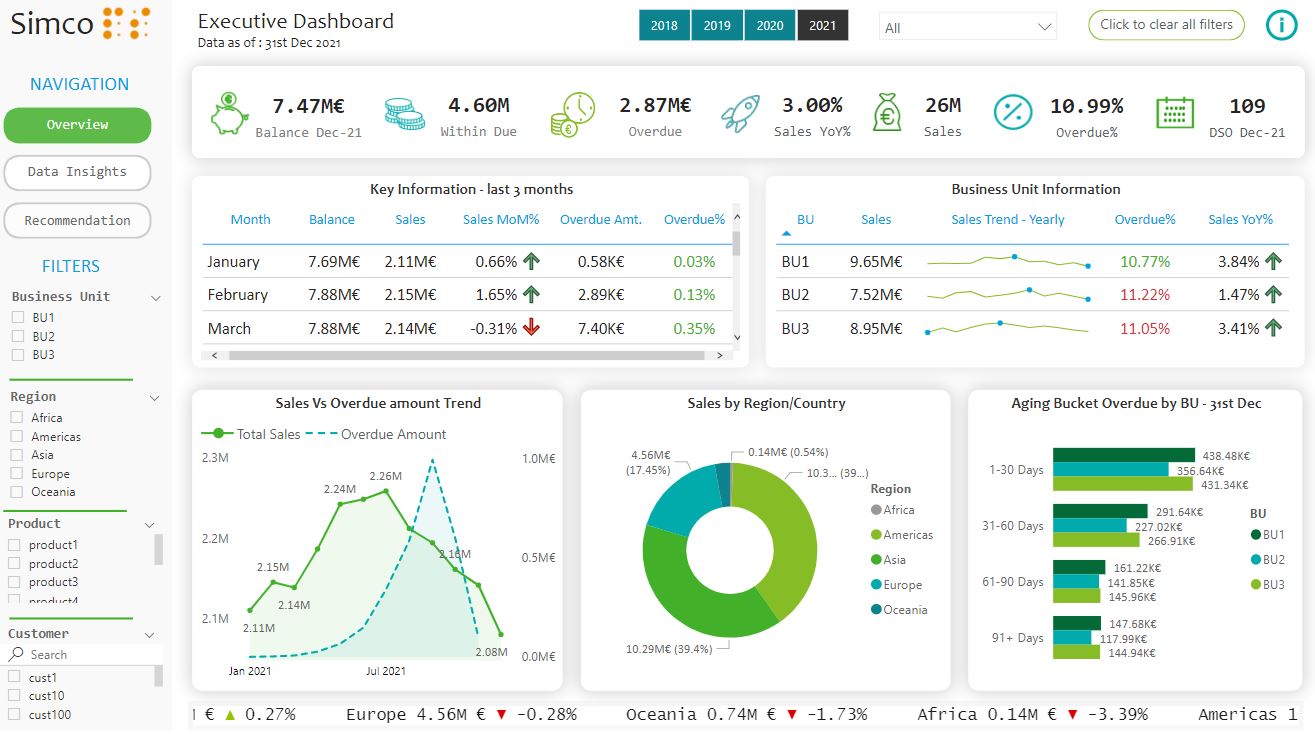Enable the Europe filter checkbox
The height and width of the screenshot is (734, 1315).
point(18,473)
